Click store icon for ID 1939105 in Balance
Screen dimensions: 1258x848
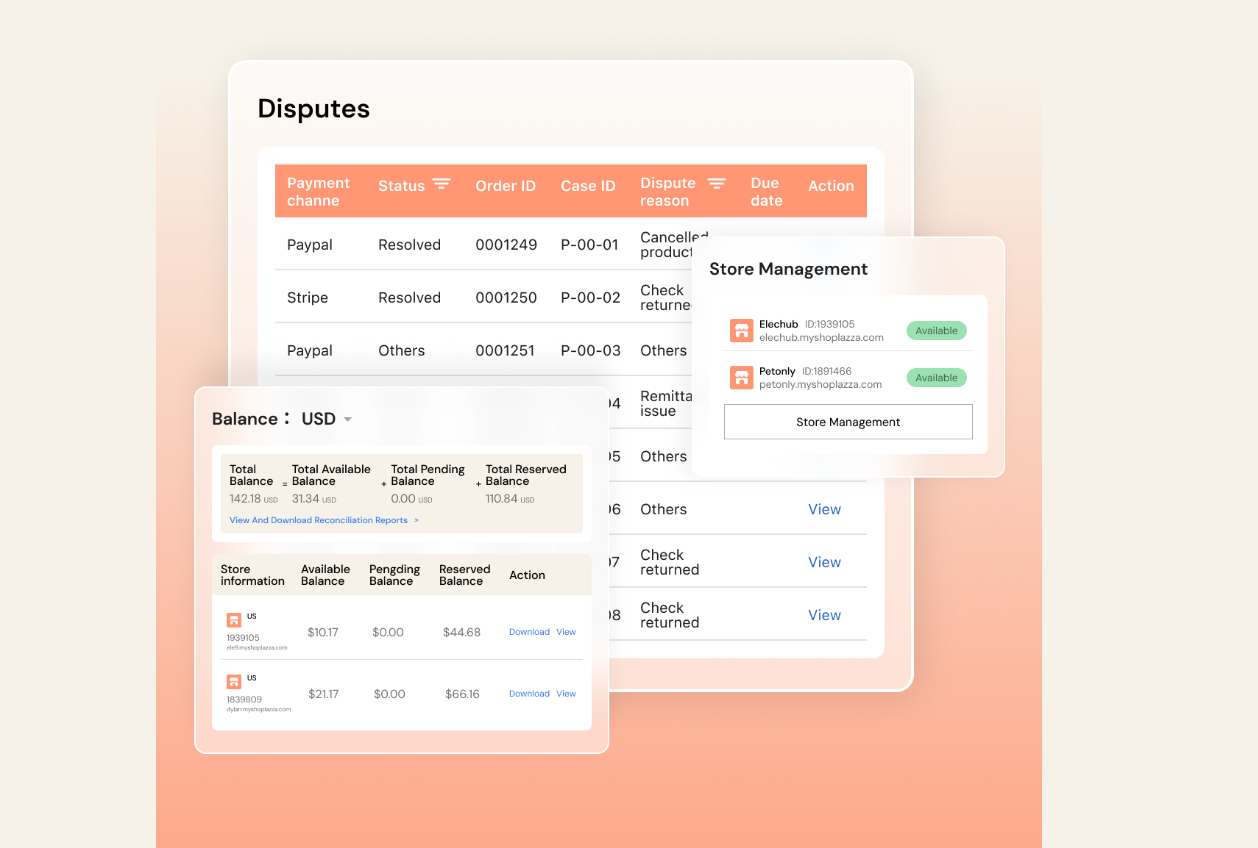[234, 620]
